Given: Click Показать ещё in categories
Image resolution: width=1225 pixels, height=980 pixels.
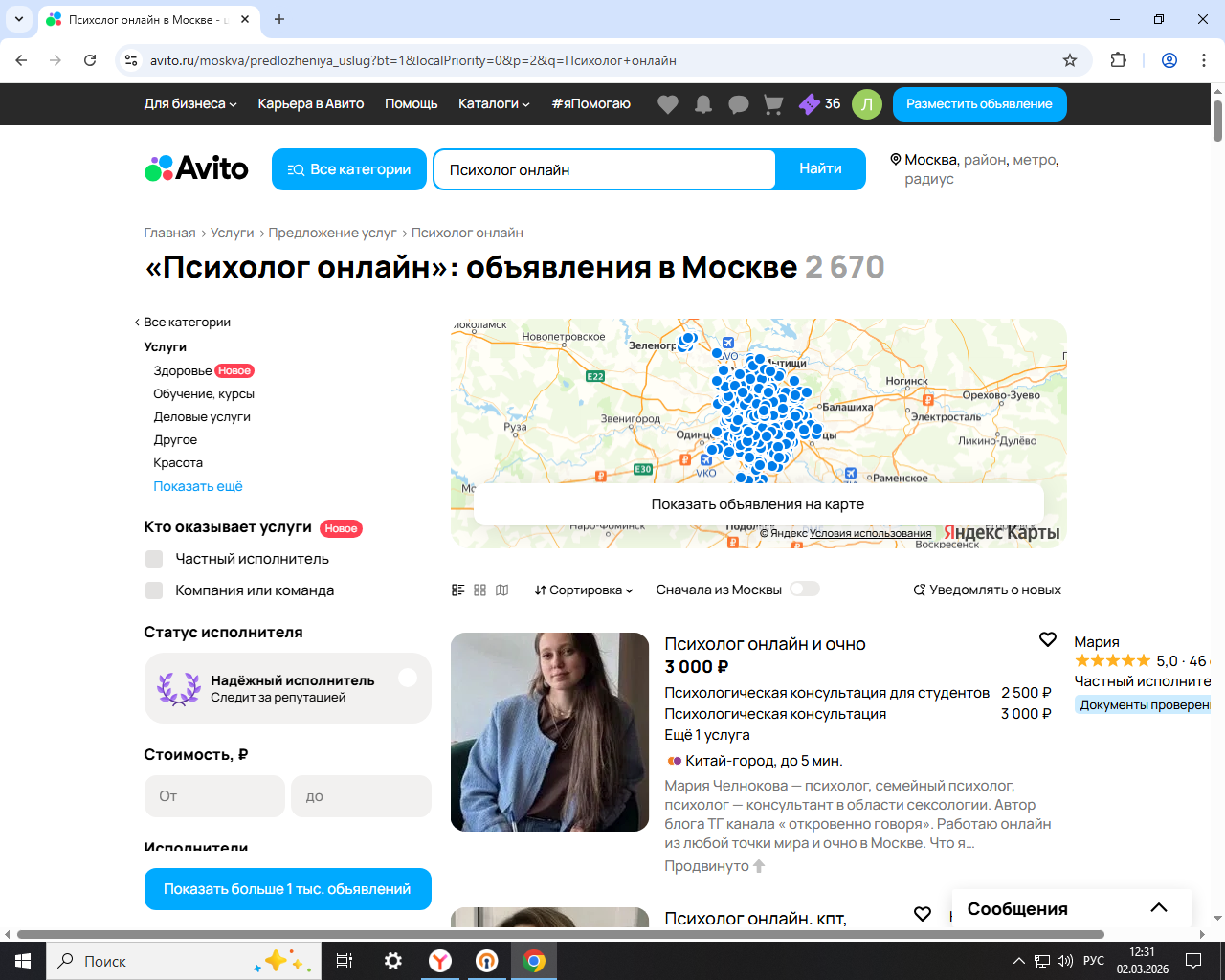Looking at the screenshot, I should click(x=198, y=486).
